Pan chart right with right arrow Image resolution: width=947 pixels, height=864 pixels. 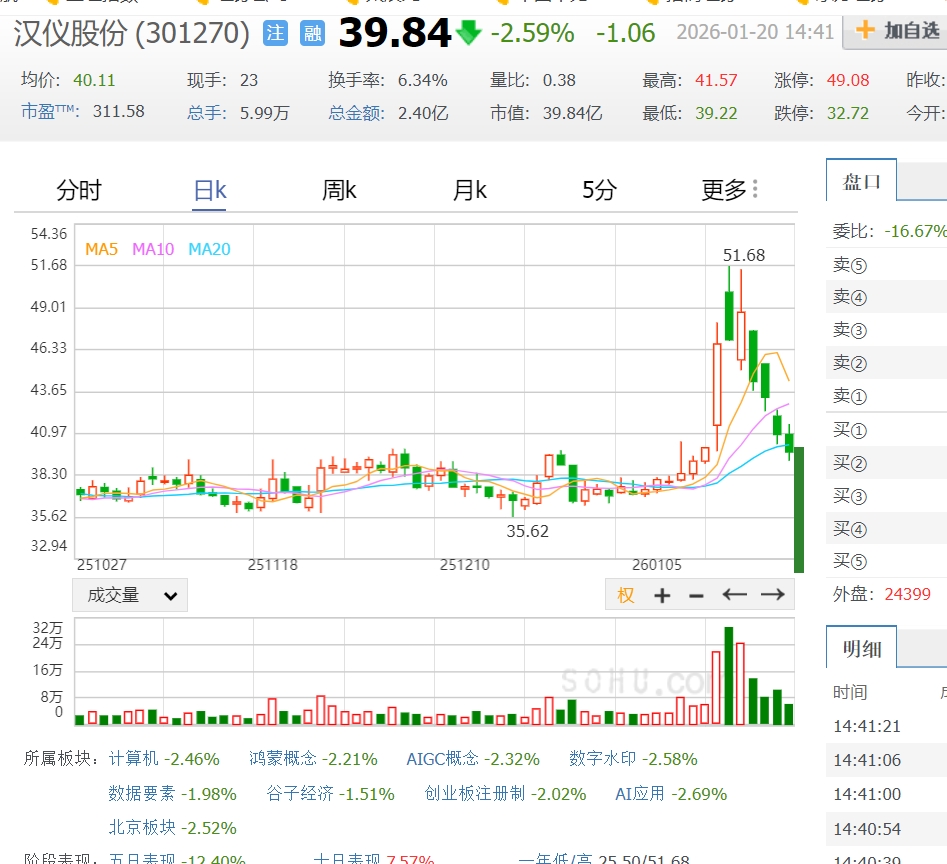pos(772,595)
